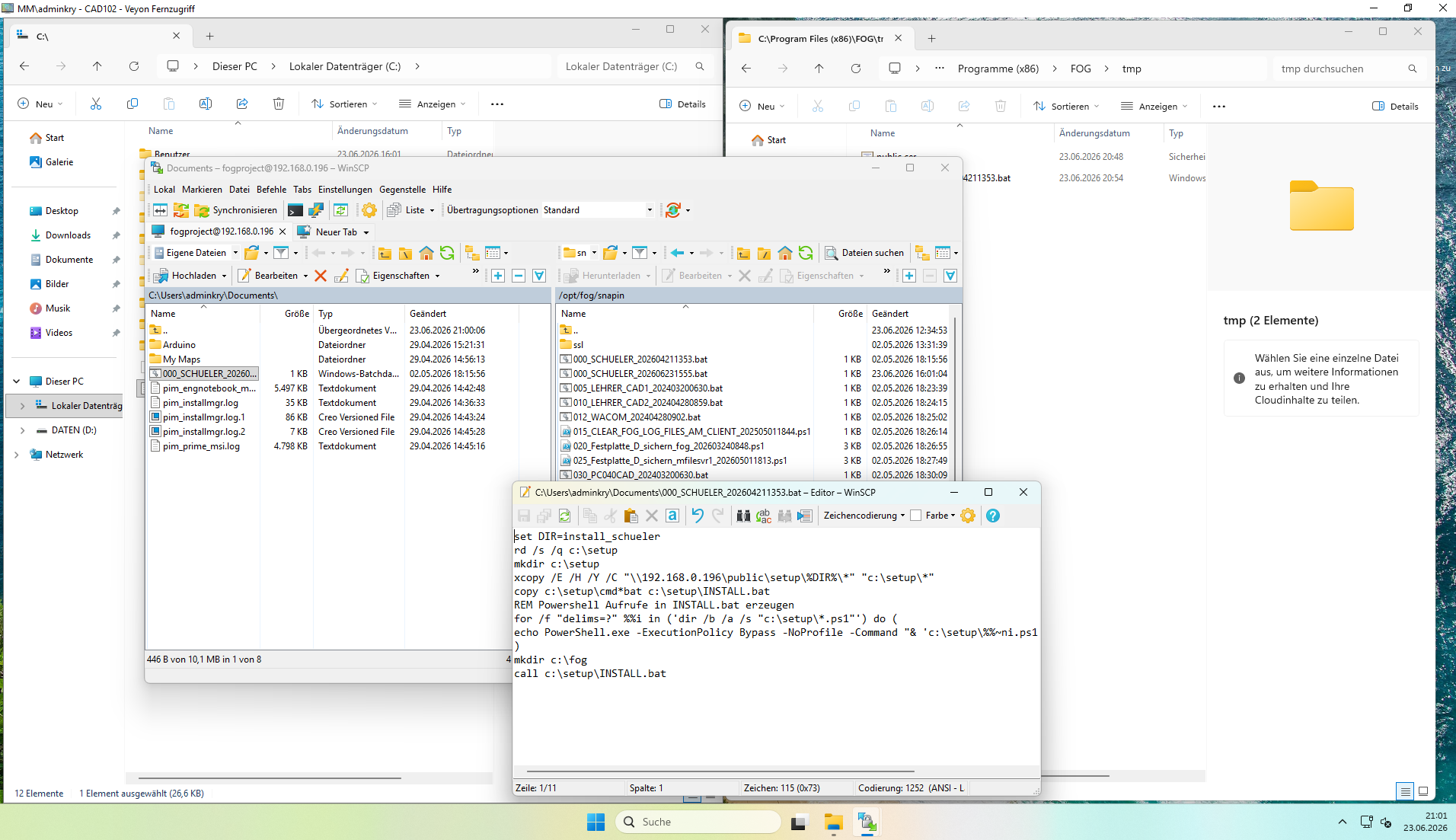Image resolution: width=1456 pixels, height=840 pixels.
Task: Rename selected local file icon
Action: pyautogui.click(x=341, y=276)
